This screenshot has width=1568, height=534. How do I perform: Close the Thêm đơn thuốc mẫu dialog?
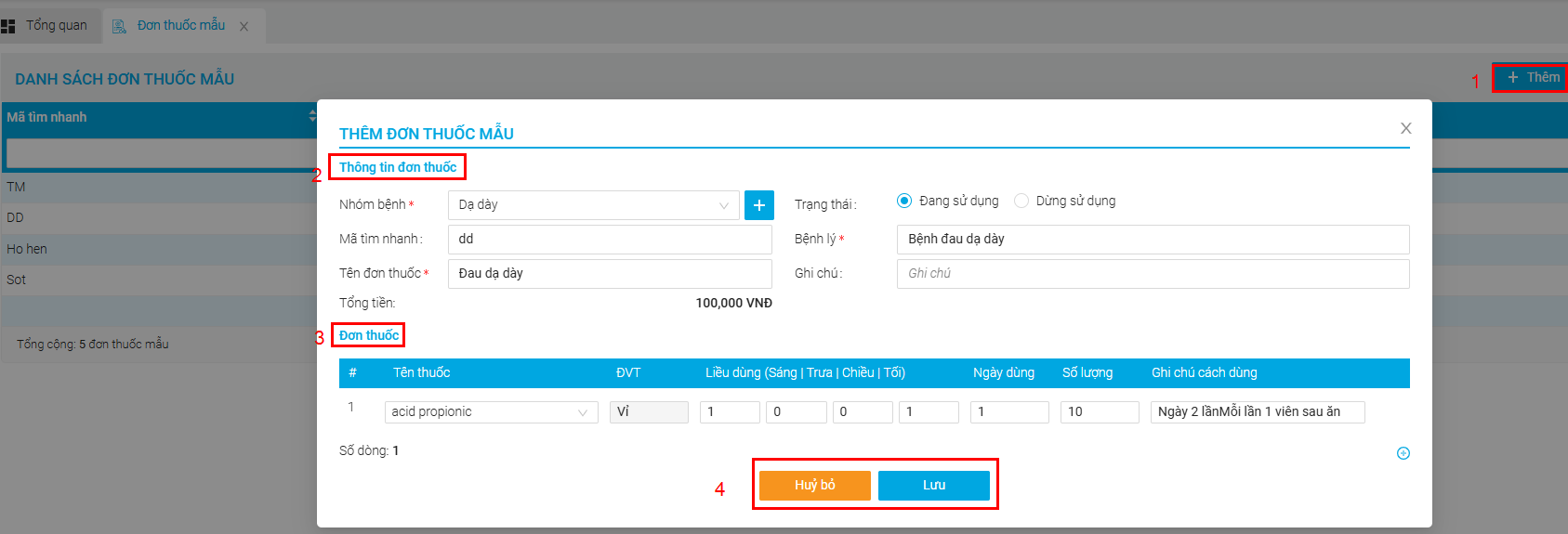pyautogui.click(x=1405, y=128)
